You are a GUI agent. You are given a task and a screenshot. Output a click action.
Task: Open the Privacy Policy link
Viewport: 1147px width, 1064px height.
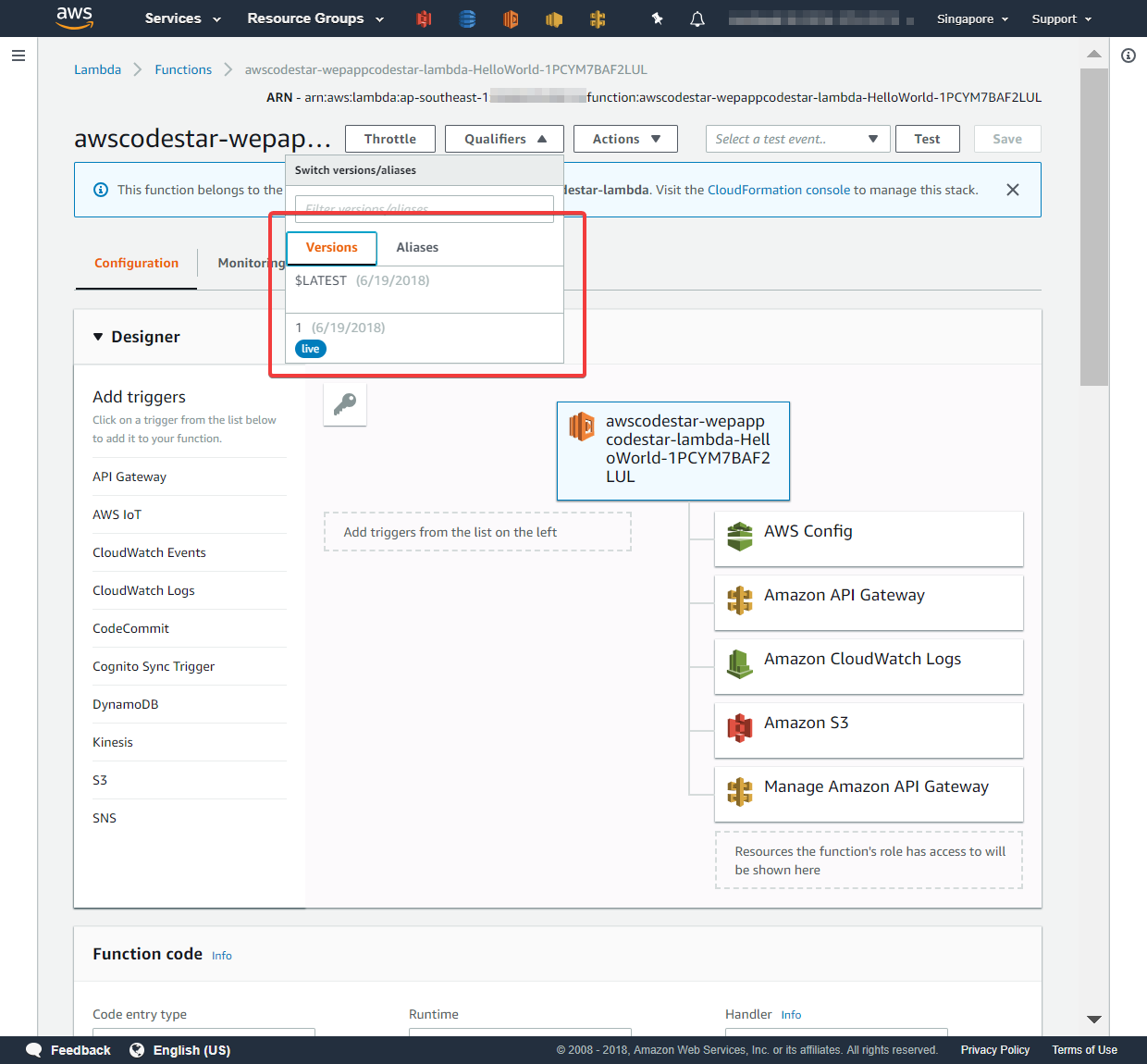click(x=995, y=1050)
